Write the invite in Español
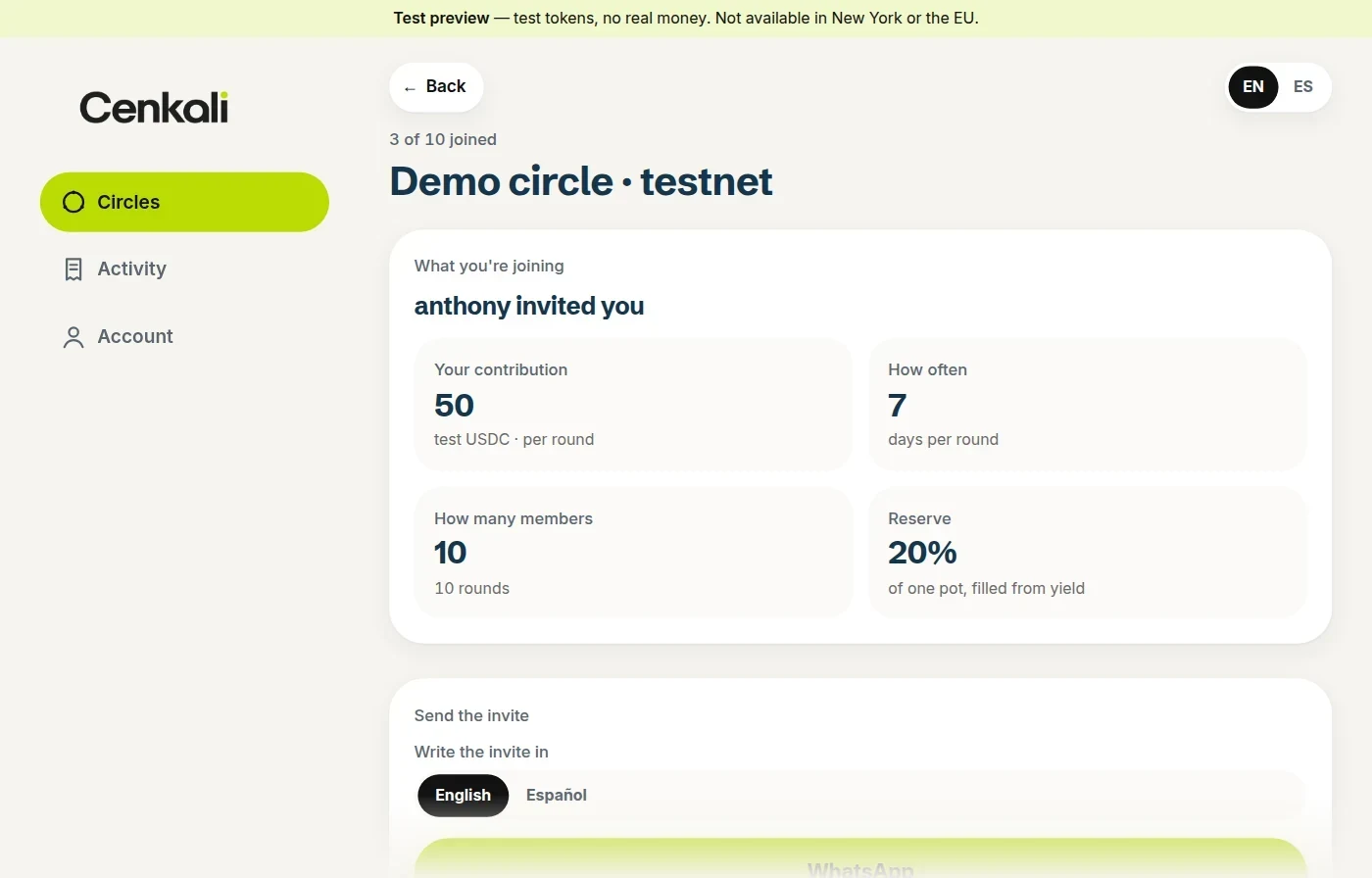 [x=557, y=796]
